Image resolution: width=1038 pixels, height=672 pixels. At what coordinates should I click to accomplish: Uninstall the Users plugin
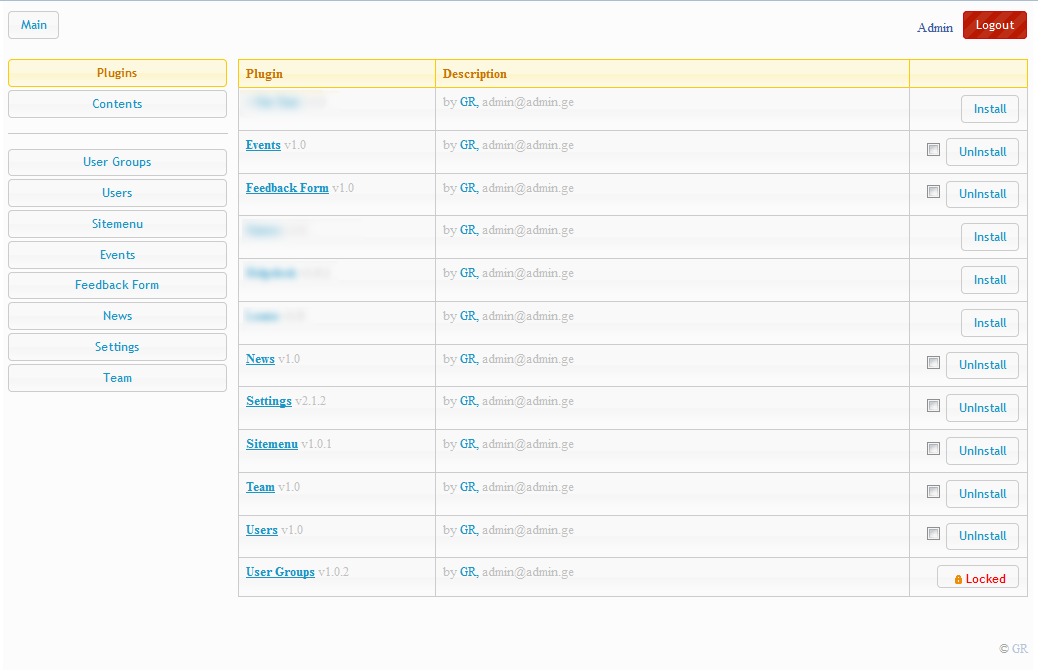tap(982, 536)
